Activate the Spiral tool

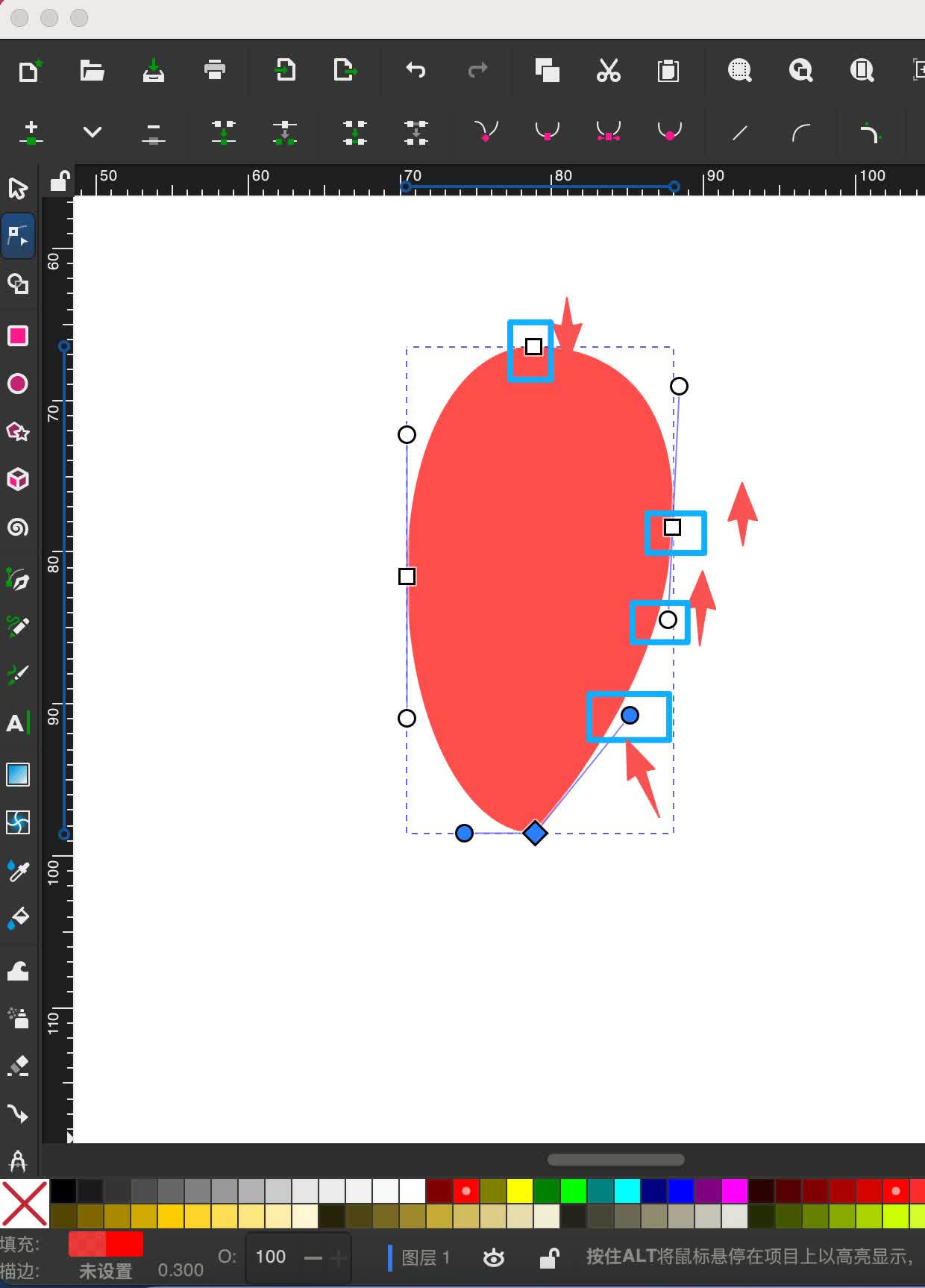18,528
